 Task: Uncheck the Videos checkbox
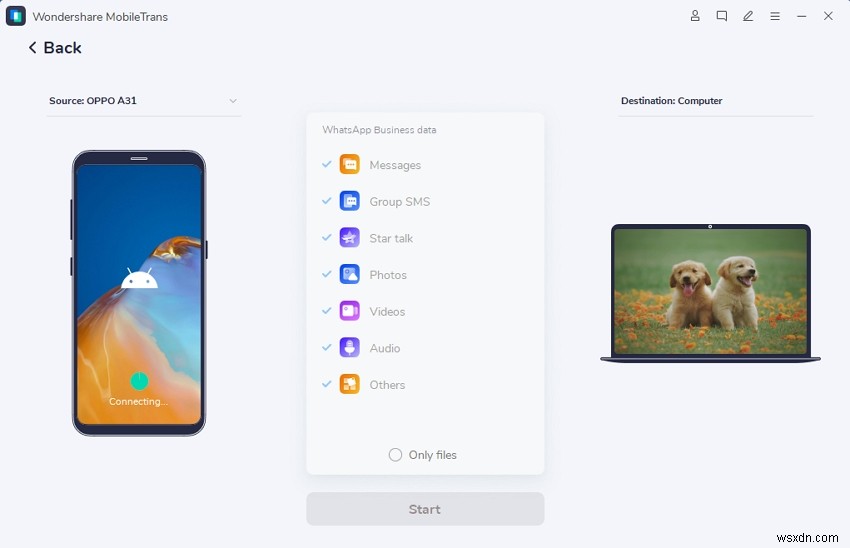(x=326, y=311)
